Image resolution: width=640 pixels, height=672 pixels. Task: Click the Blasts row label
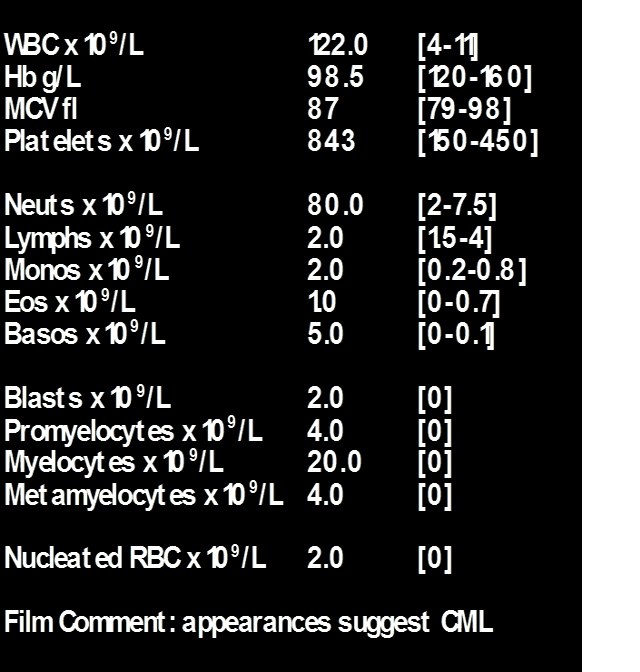pos(88,399)
